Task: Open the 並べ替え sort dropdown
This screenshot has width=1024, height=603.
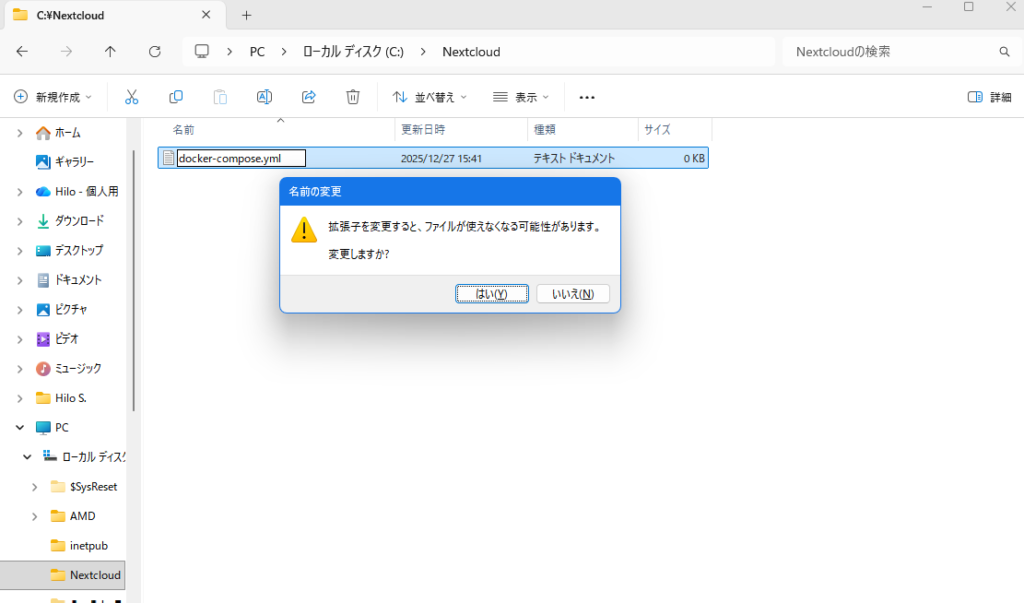Action: tap(430, 97)
